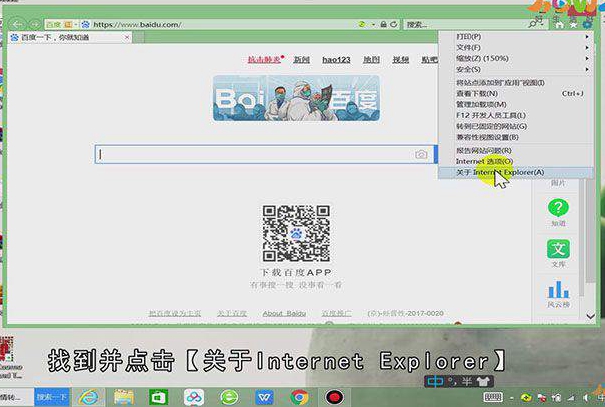
Task: Open Google Chrome from the taskbar
Action: point(299,397)
